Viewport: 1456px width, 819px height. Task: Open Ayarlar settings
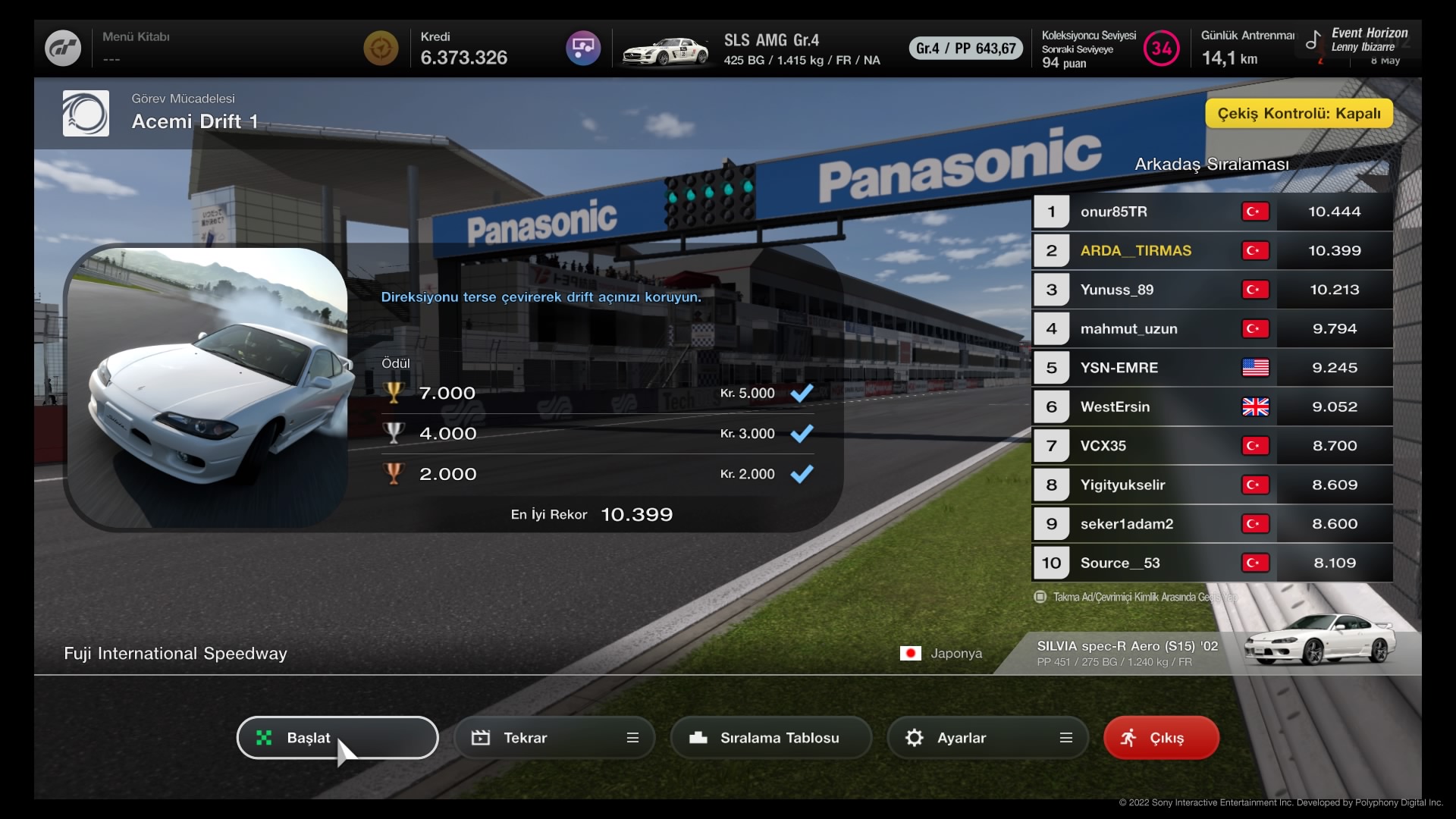click(x=988, y=738)
